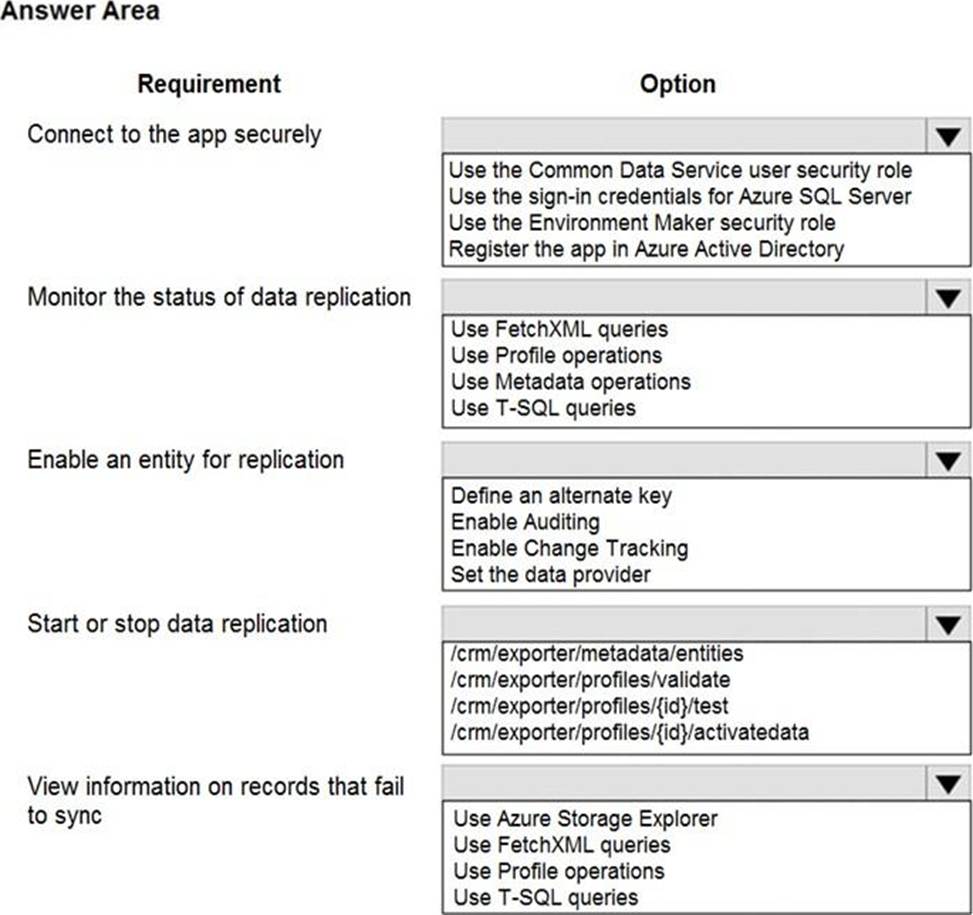Click the 'Answer Area' heading
Image resolution: width=973 pixels, height=915 pixels.
pyautogui.click(x=80, y=11)
